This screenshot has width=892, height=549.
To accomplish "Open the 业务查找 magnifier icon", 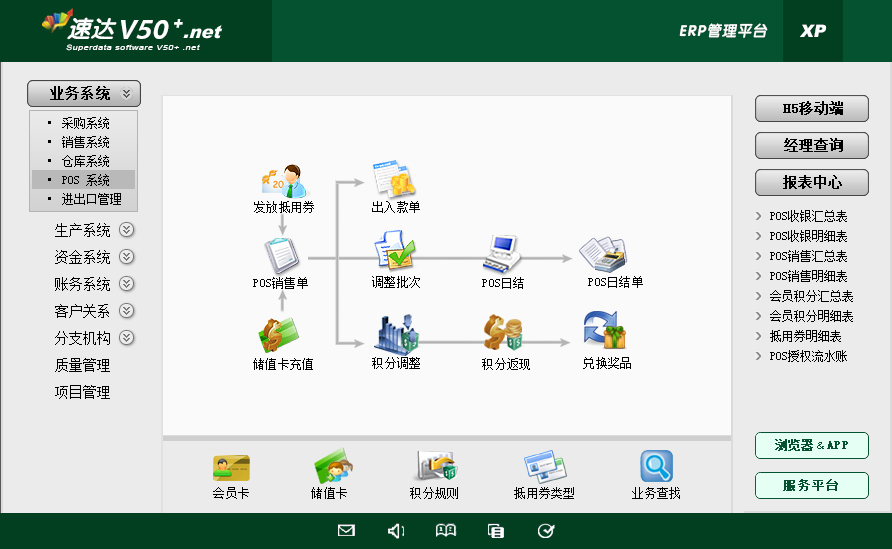I will pyautogui.click(x=656, y=467).
